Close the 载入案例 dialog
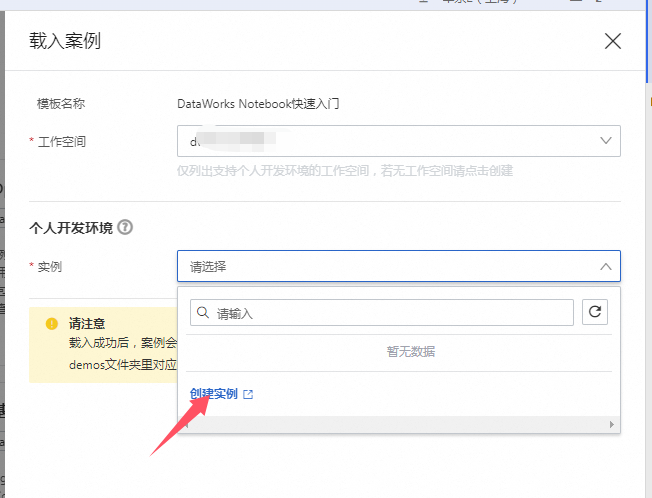 click(x=612, y=41)
